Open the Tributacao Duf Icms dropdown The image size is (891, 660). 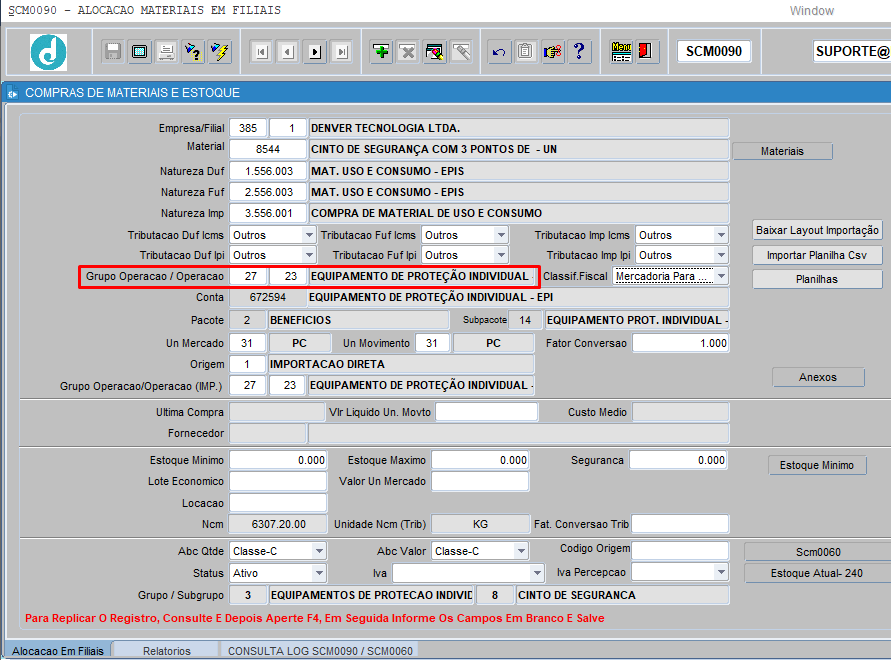point(309,235)
